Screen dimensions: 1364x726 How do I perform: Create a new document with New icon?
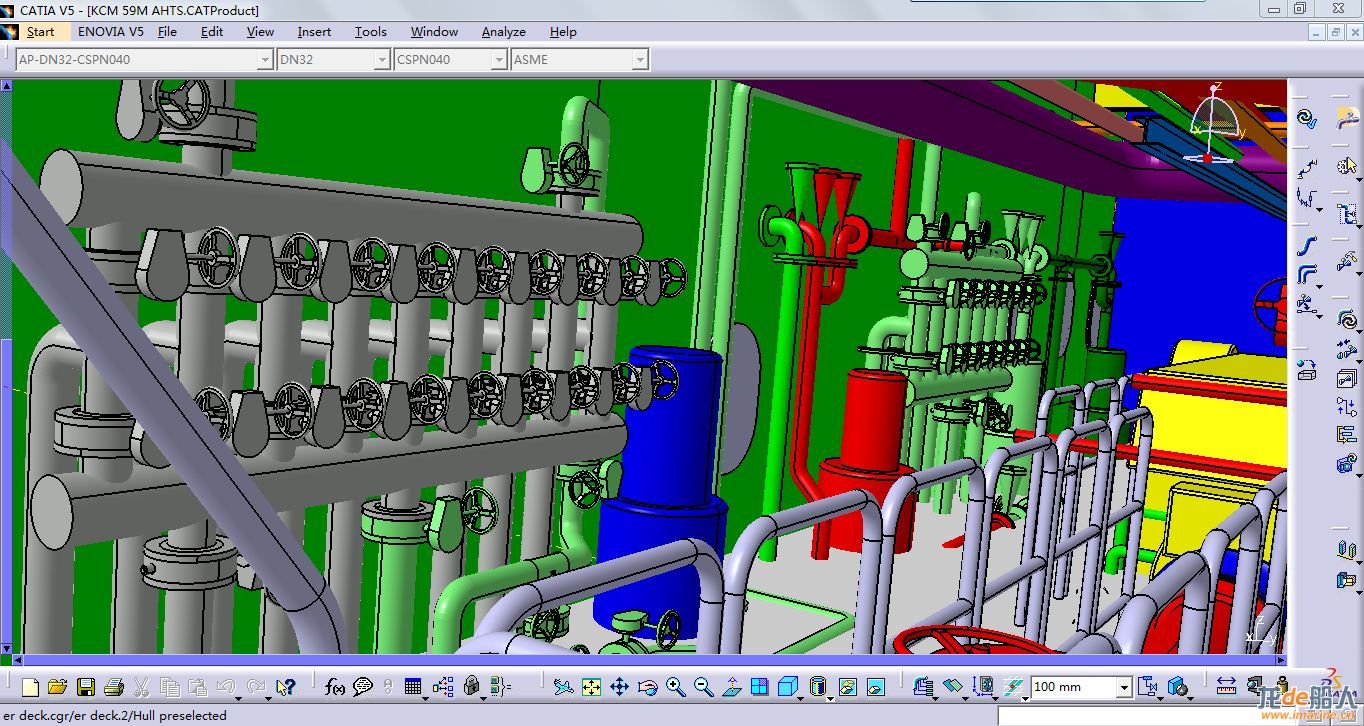30,687
